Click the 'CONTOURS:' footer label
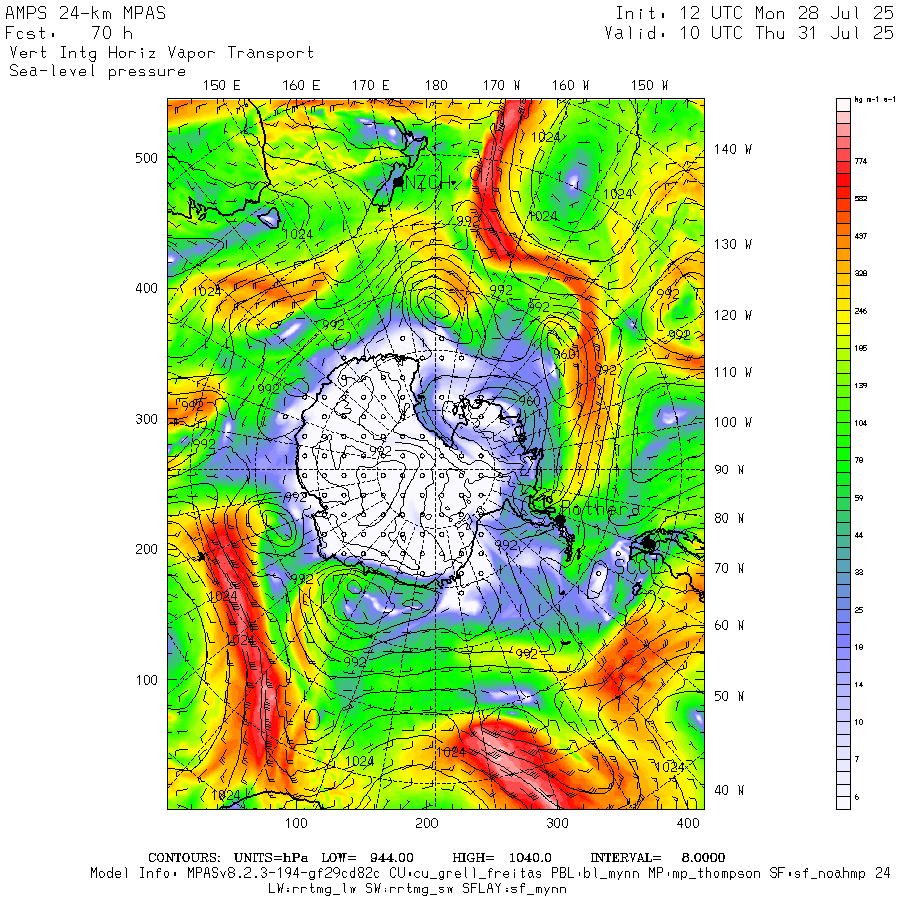The width and height of the screenshot is (900, 900). 184,858
